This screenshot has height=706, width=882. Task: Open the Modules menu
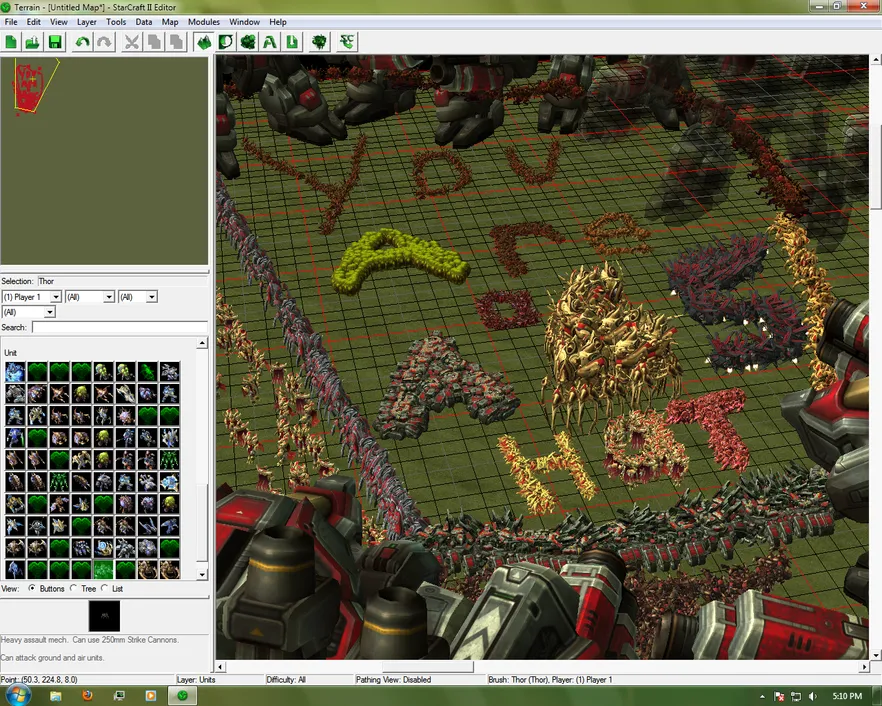point(204,22)
